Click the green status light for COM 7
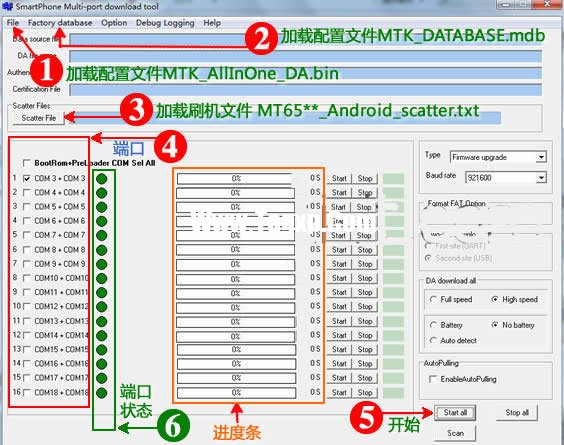The width and height of the screenshot is (564, 445). pos(102,236)
